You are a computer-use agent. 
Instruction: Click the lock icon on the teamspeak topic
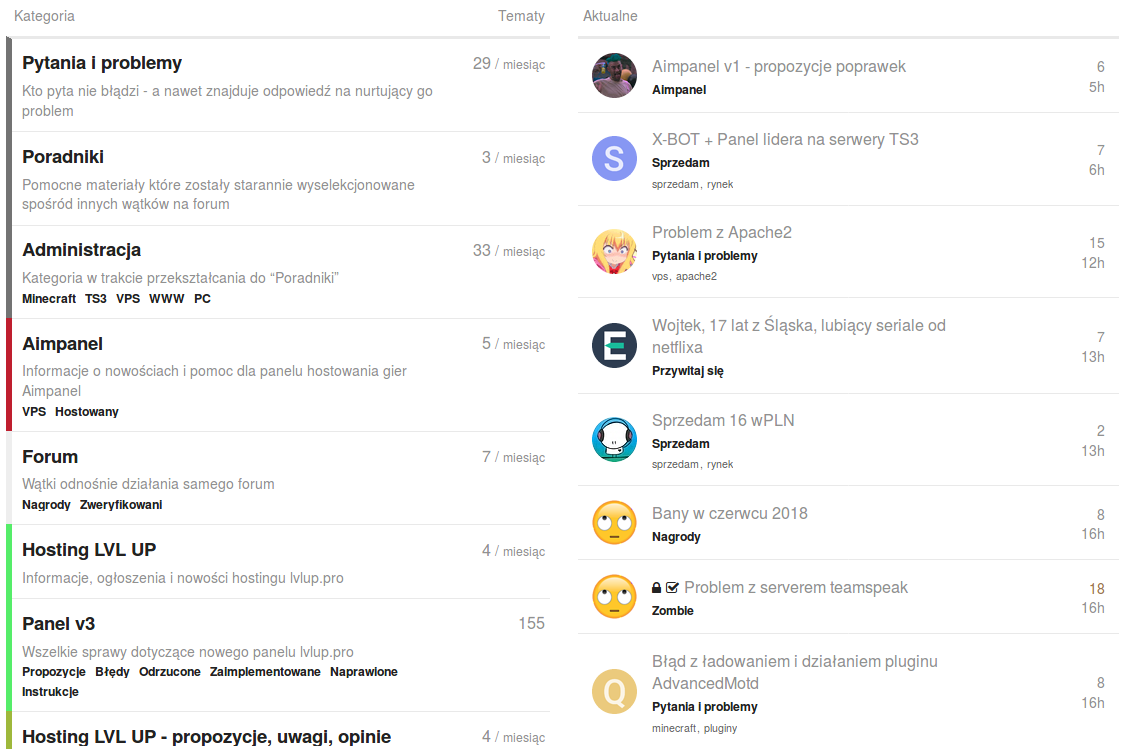[x=656, y=588]
